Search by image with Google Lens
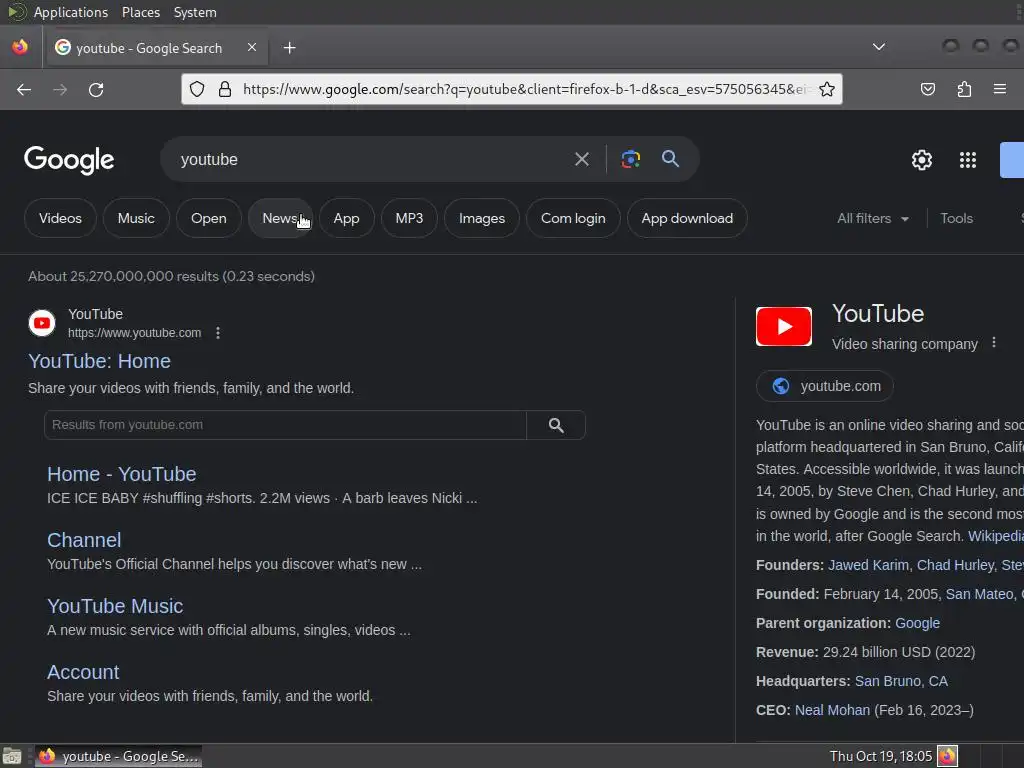The image size is (1024, 768). [x=630, y=159]
